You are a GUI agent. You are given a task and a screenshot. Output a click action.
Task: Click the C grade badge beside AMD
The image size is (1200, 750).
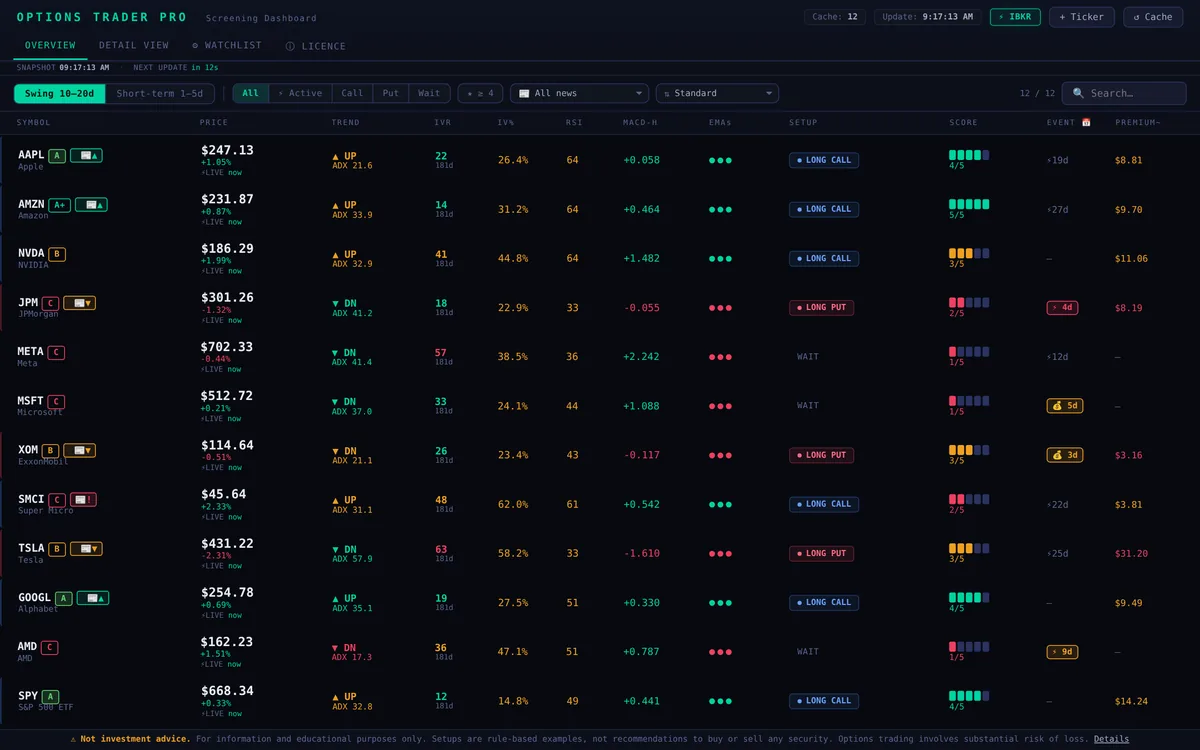[49, 647]
